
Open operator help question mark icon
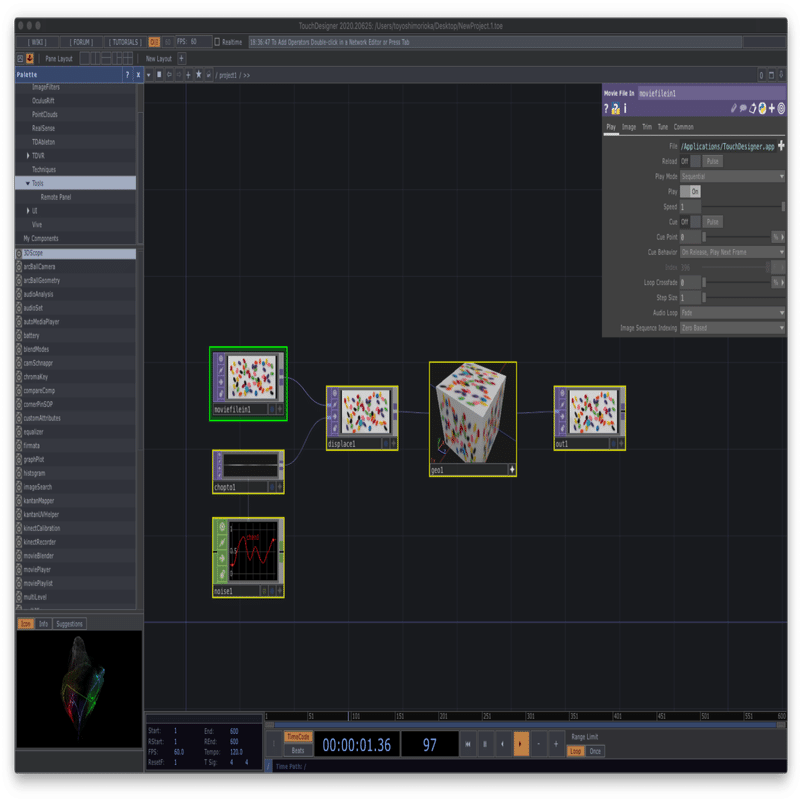coord(606,108)
